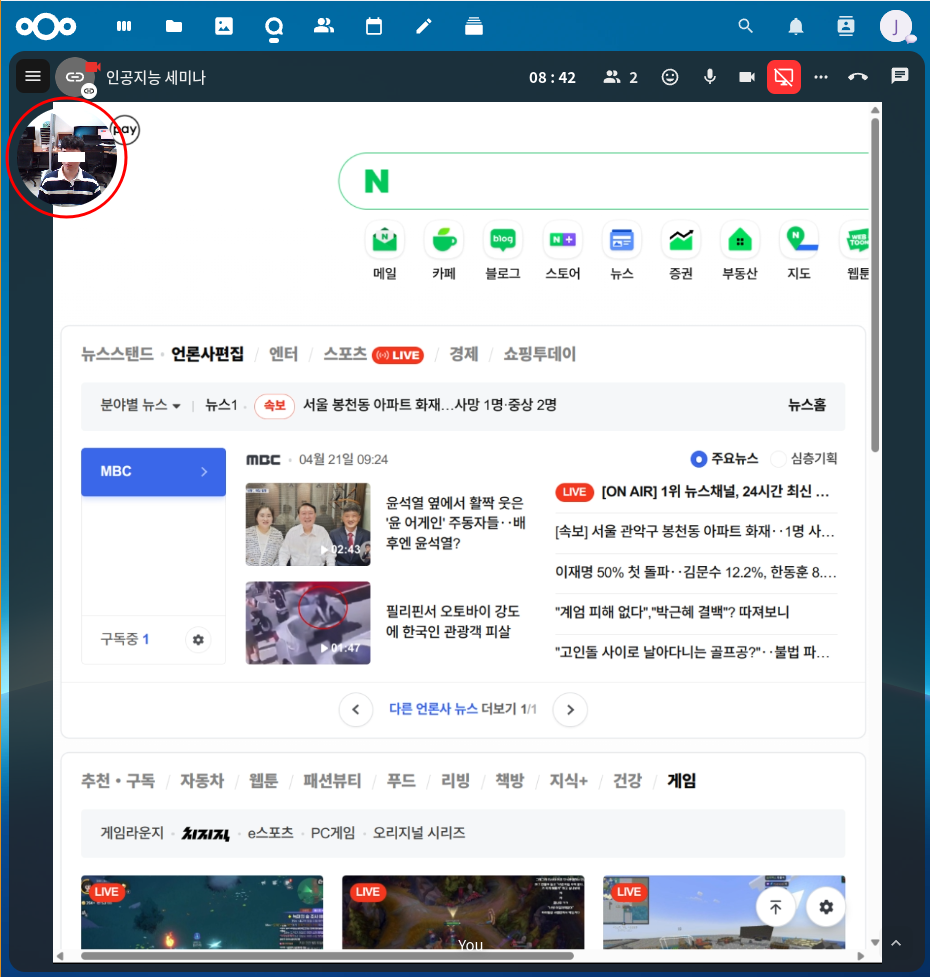Switch to the 스포츠 news tab

[x=345, y=354]
